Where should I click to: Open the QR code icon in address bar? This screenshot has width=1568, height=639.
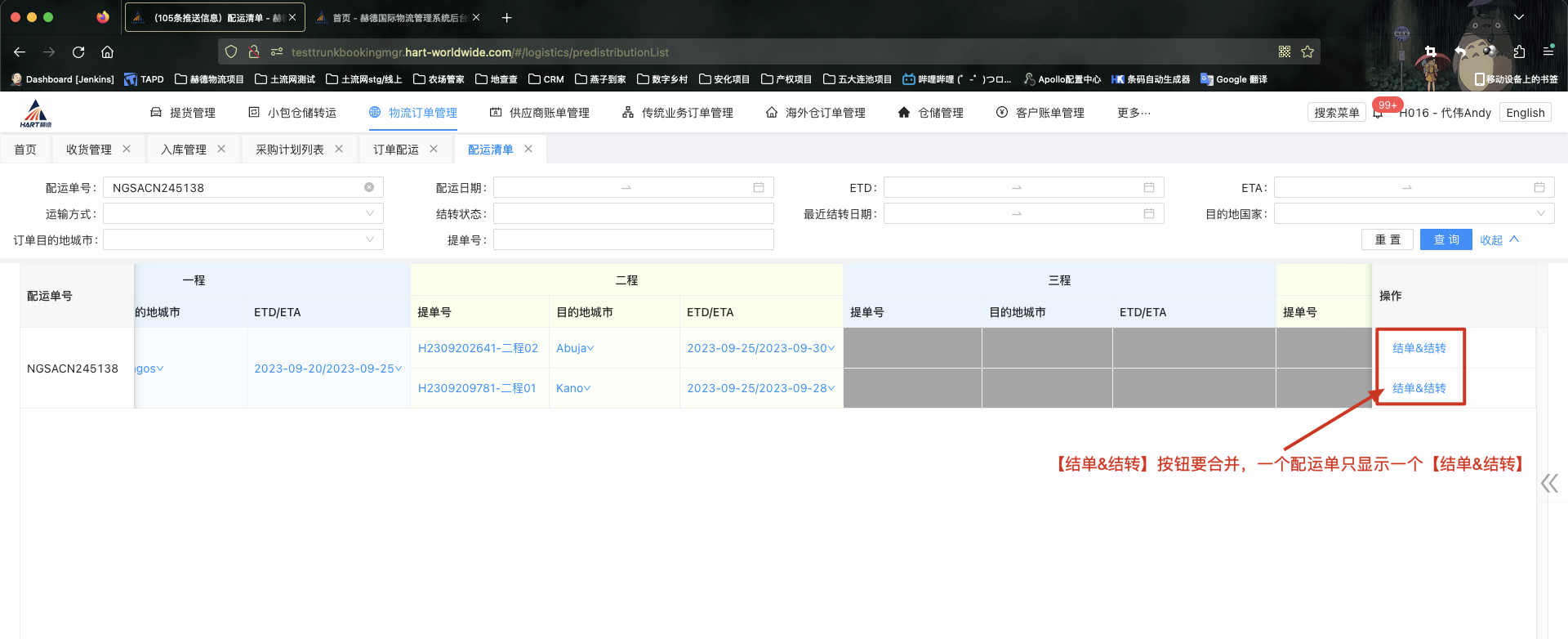tap(1285, 52)
